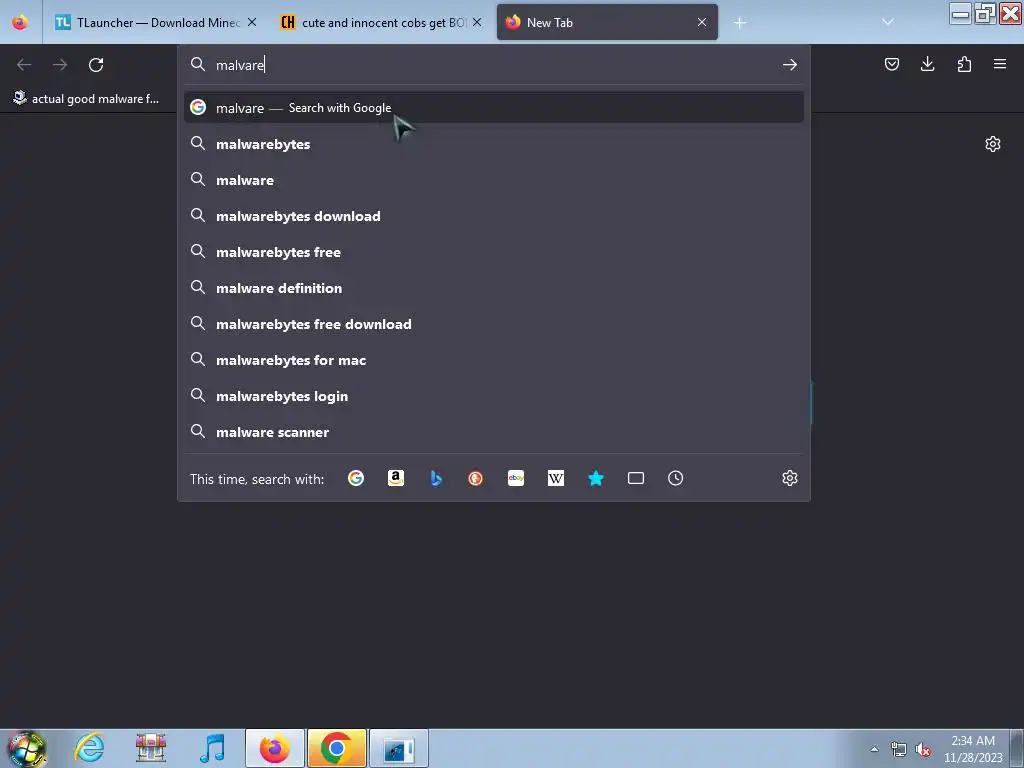This screenshot has height=768, width=1024.
Task: Switch to the cute and innocent cobs tab
Action: coord(373,23)
